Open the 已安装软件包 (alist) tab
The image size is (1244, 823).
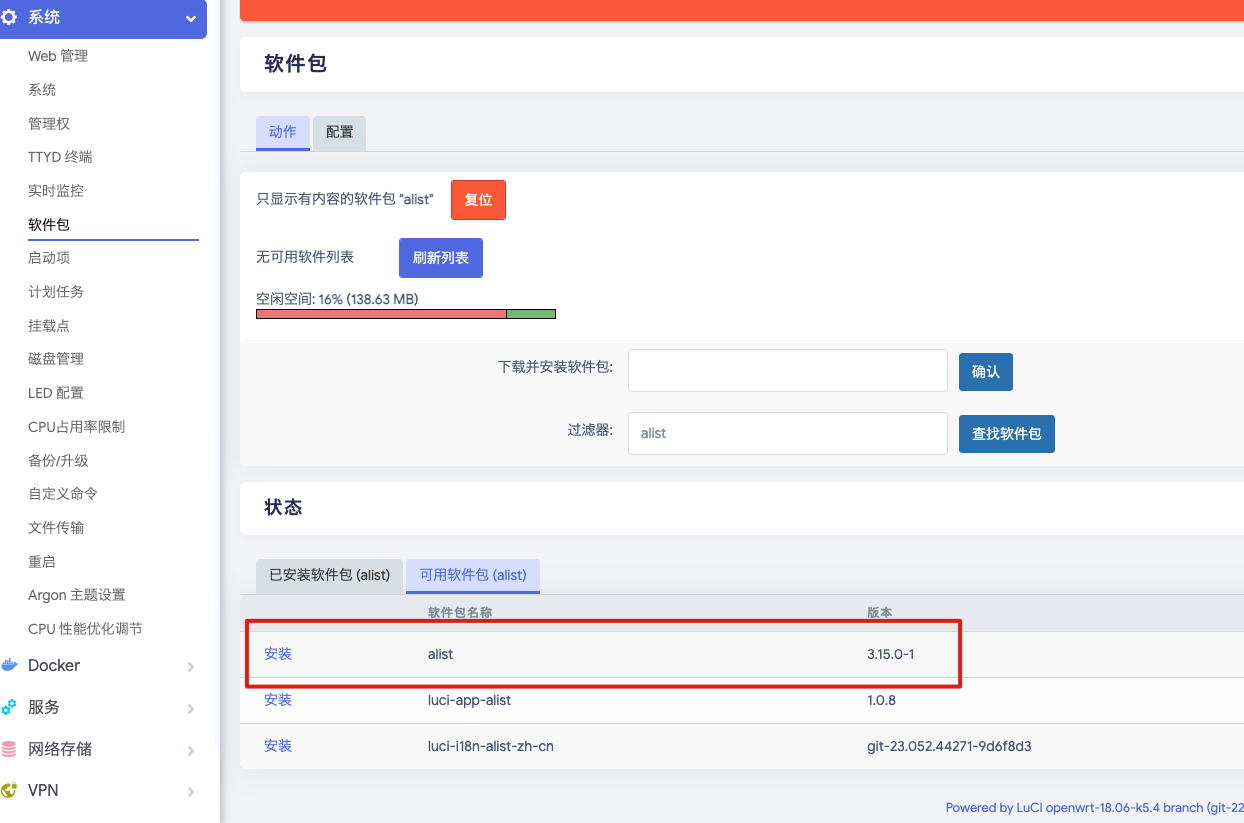[328, 576]
